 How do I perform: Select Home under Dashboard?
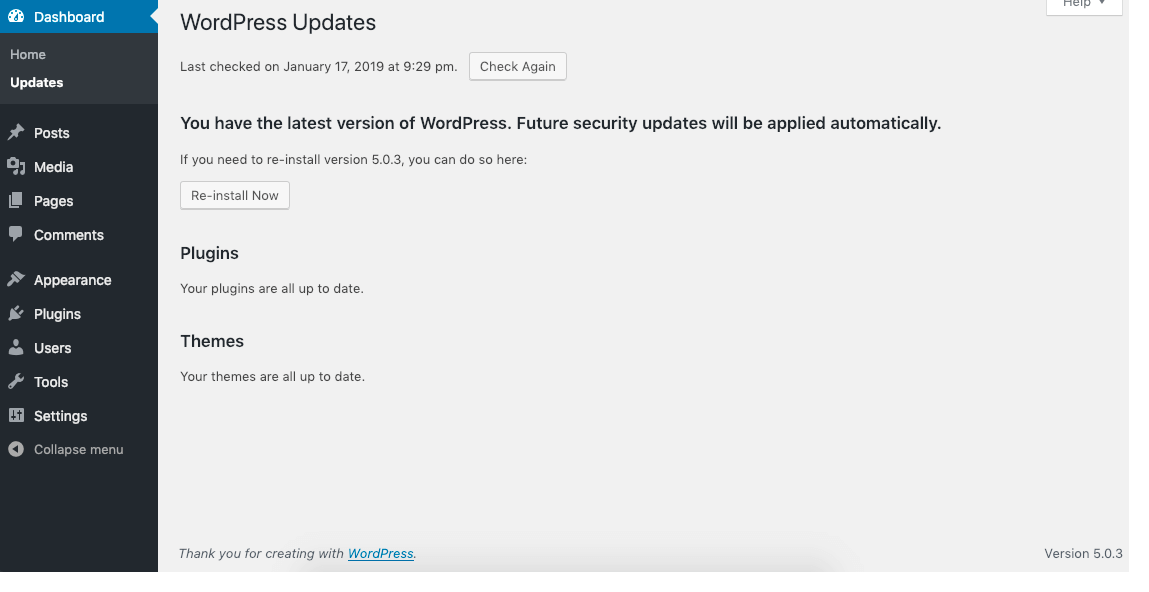[27, 54]
